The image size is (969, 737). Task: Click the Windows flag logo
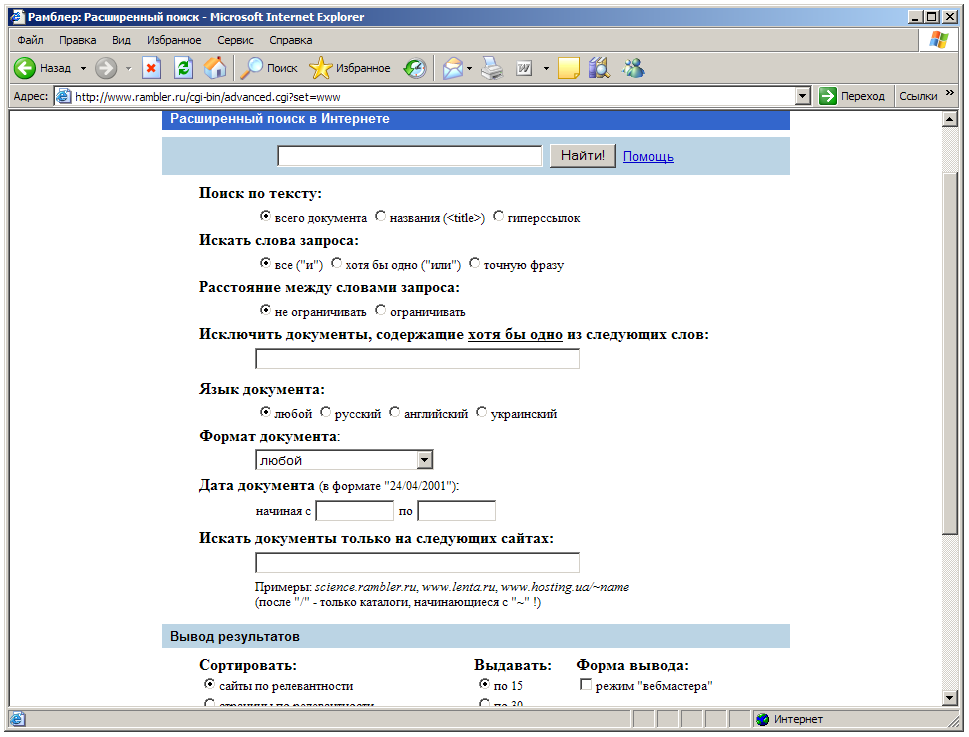pos(938,40)
